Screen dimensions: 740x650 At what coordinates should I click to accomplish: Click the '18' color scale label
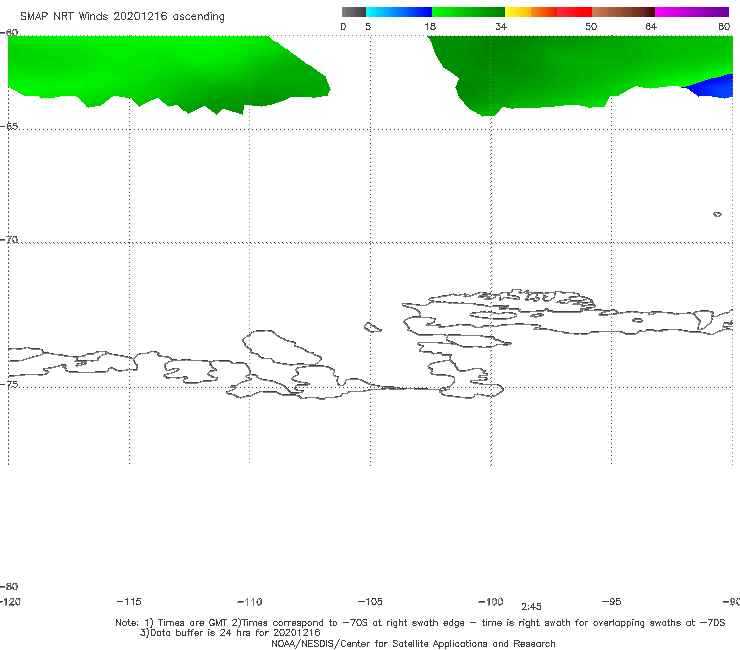coord(430,26)
